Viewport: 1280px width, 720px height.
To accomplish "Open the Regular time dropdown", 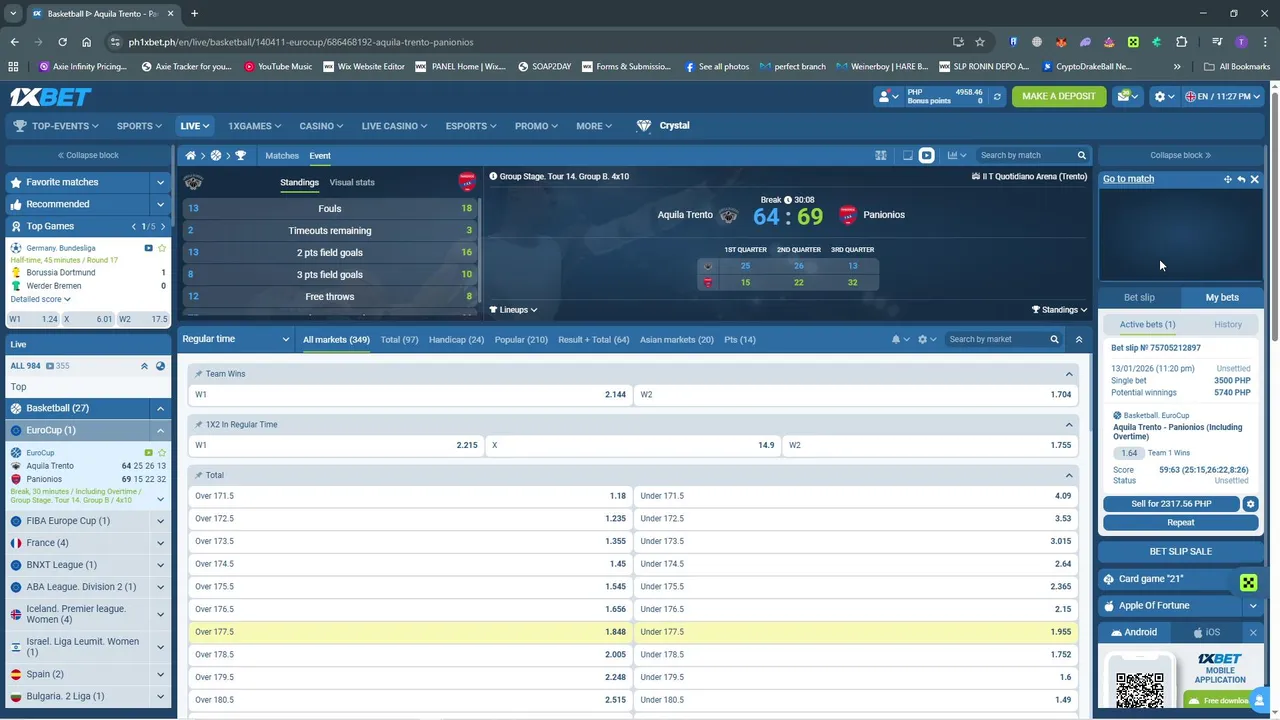I will (235, 339).
